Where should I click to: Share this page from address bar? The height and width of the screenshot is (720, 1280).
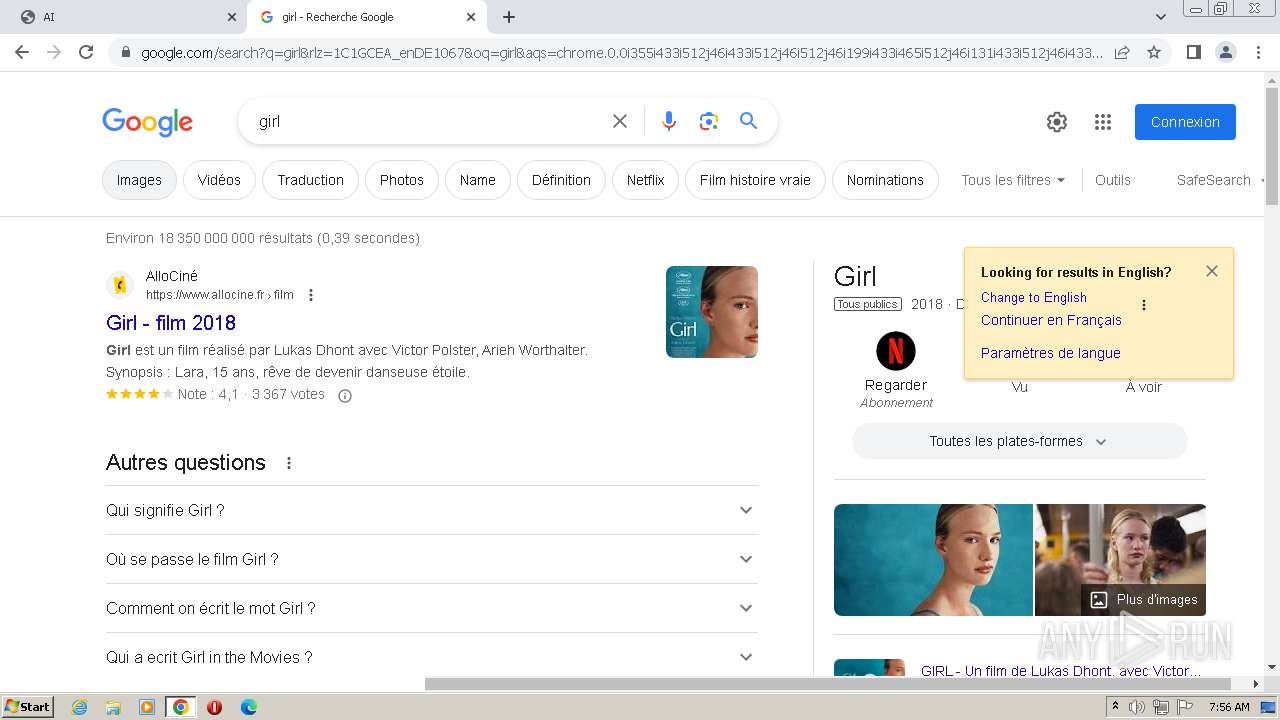point(1122,52)
